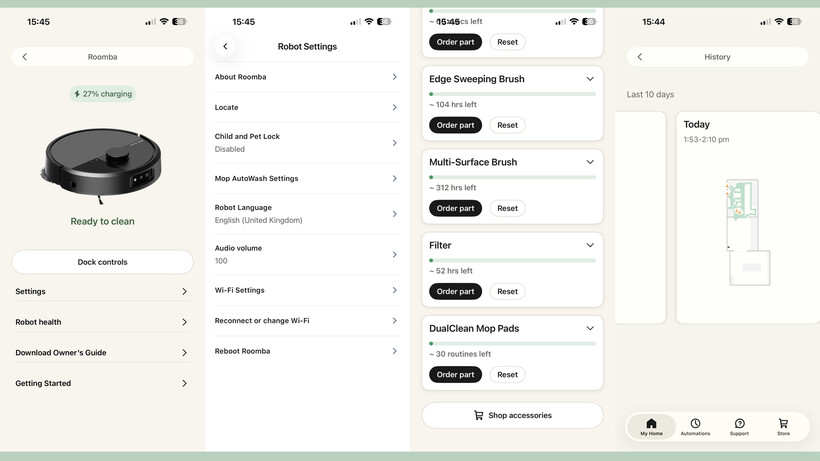Expand the Edge Sweeping Brush card
The height and width of the screenshot is (461, 820).
(590, 79)
